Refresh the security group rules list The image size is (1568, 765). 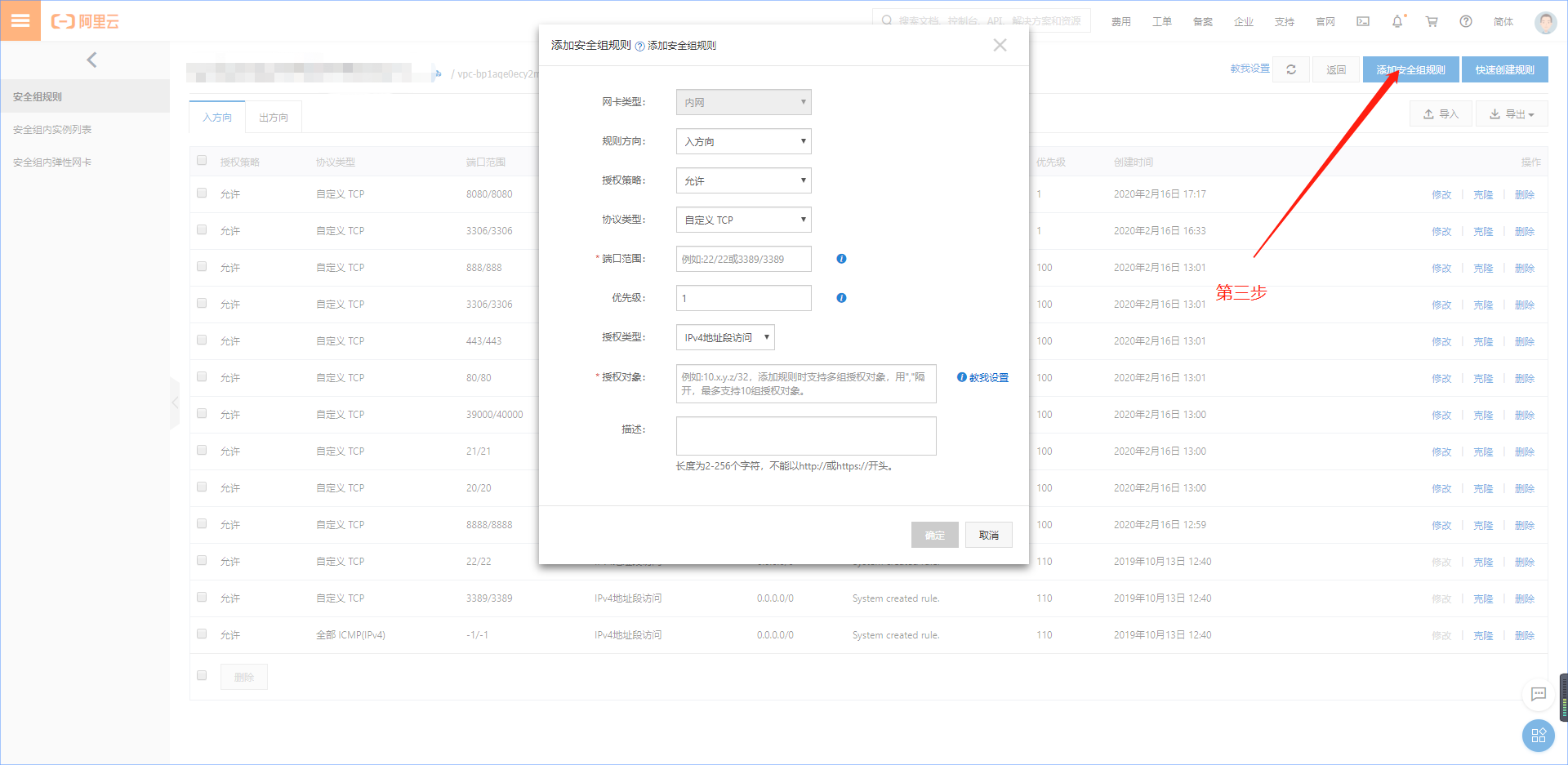click(1290, 69)
